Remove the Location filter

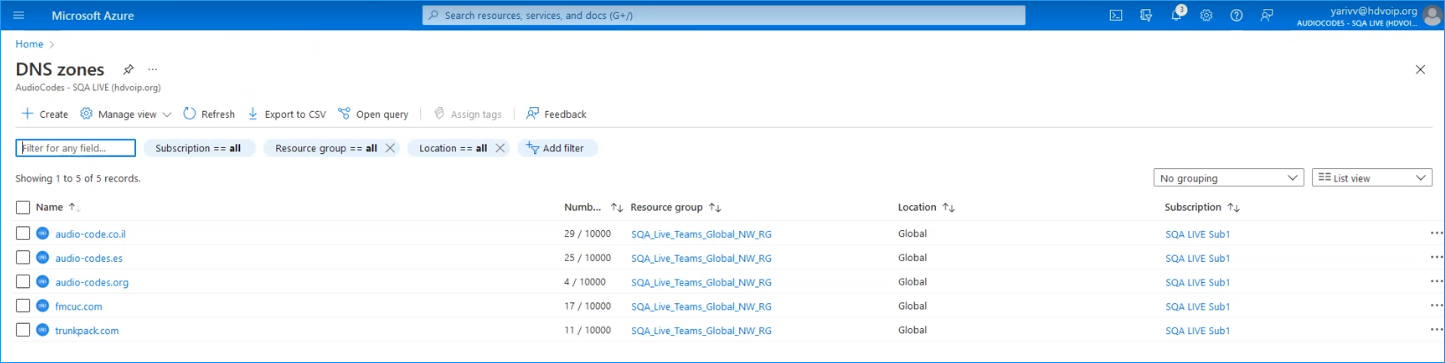pos(500,148)
